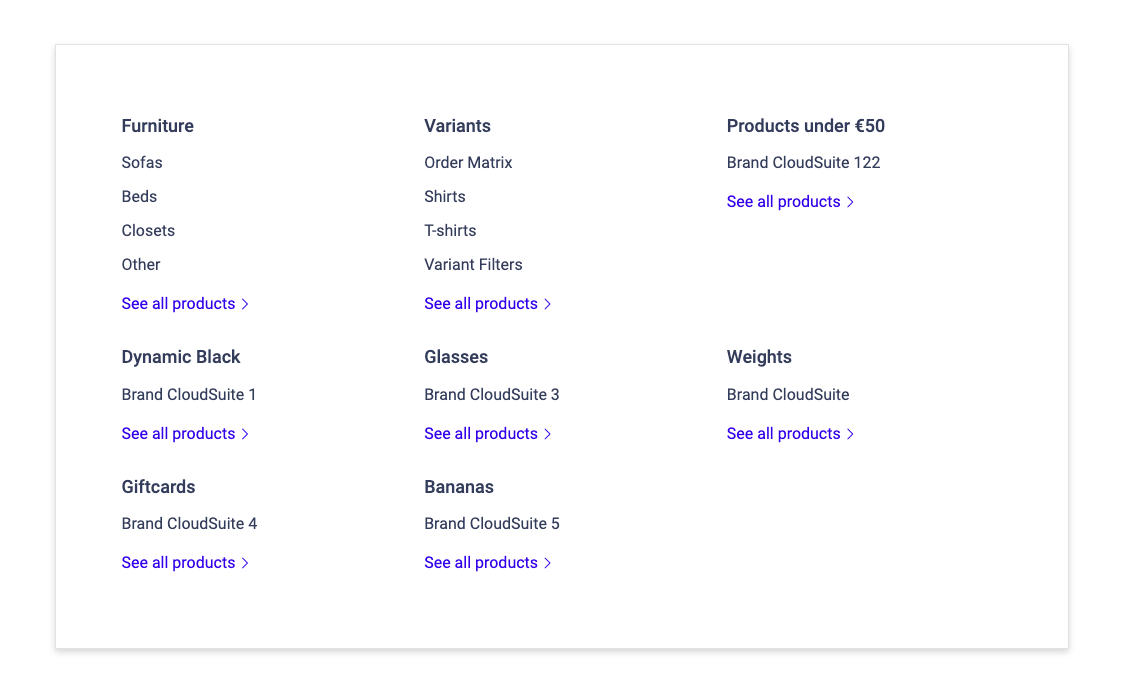Open the Order Matrix link

click(468, 162)
